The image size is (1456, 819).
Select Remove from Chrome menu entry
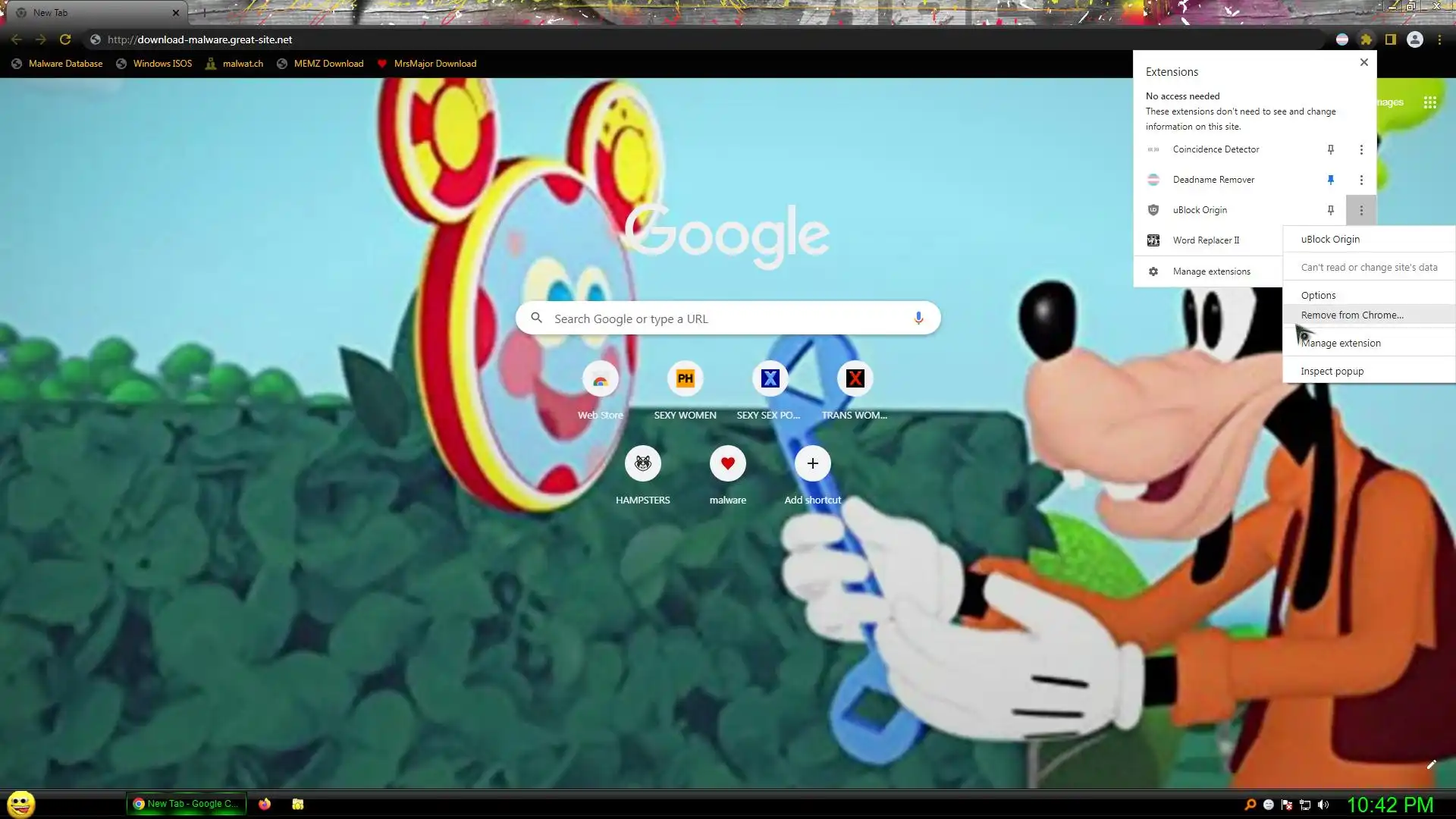1351,315
